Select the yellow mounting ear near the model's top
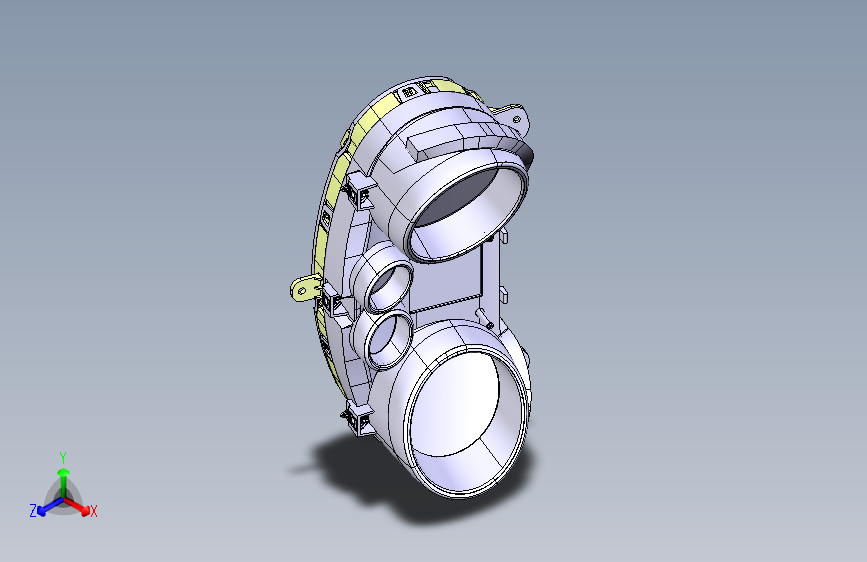The width and height of the screenshot is (867, 562). point(513,116)
